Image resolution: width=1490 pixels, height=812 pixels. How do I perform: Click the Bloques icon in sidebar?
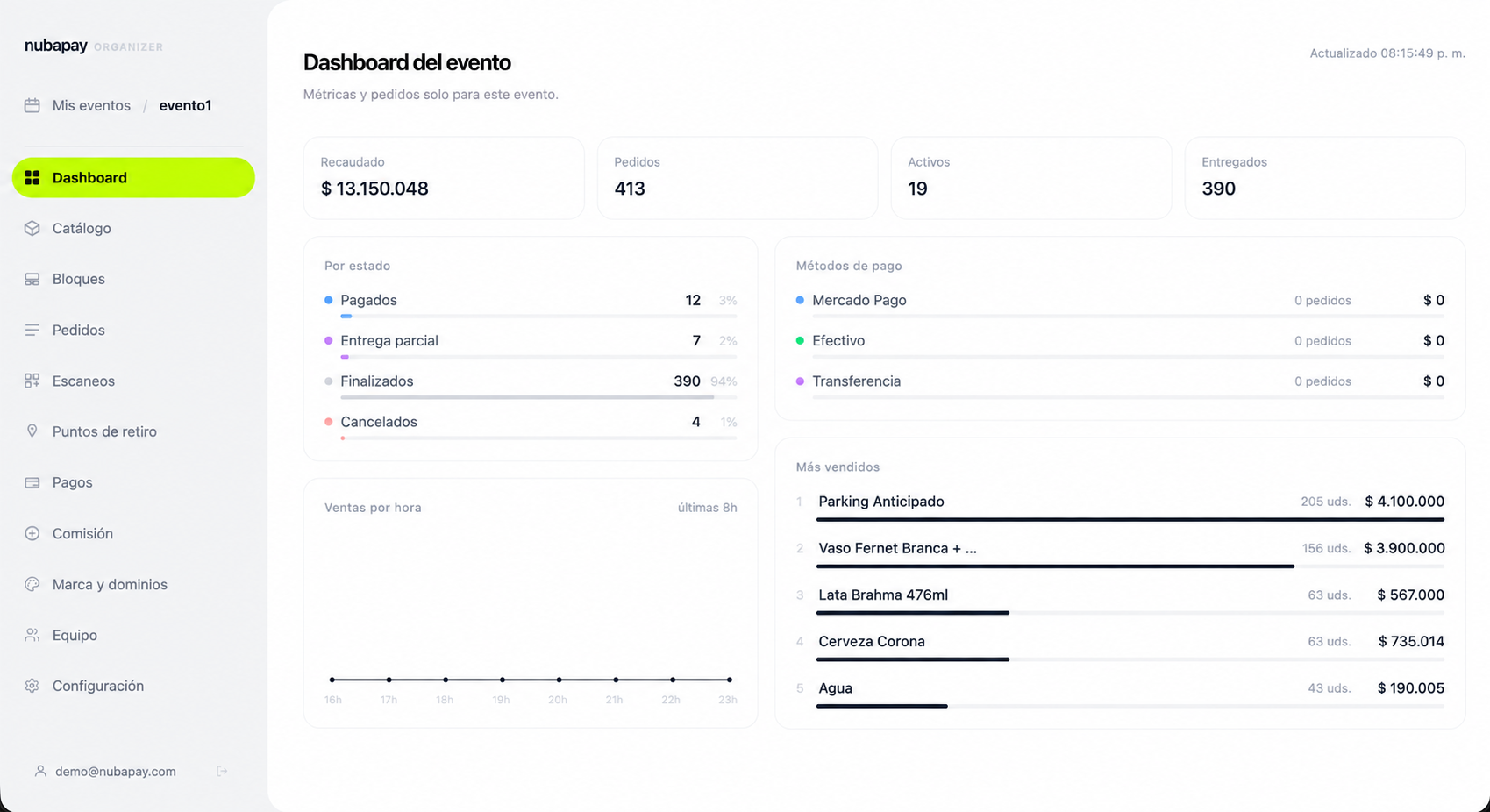(32, 279)
